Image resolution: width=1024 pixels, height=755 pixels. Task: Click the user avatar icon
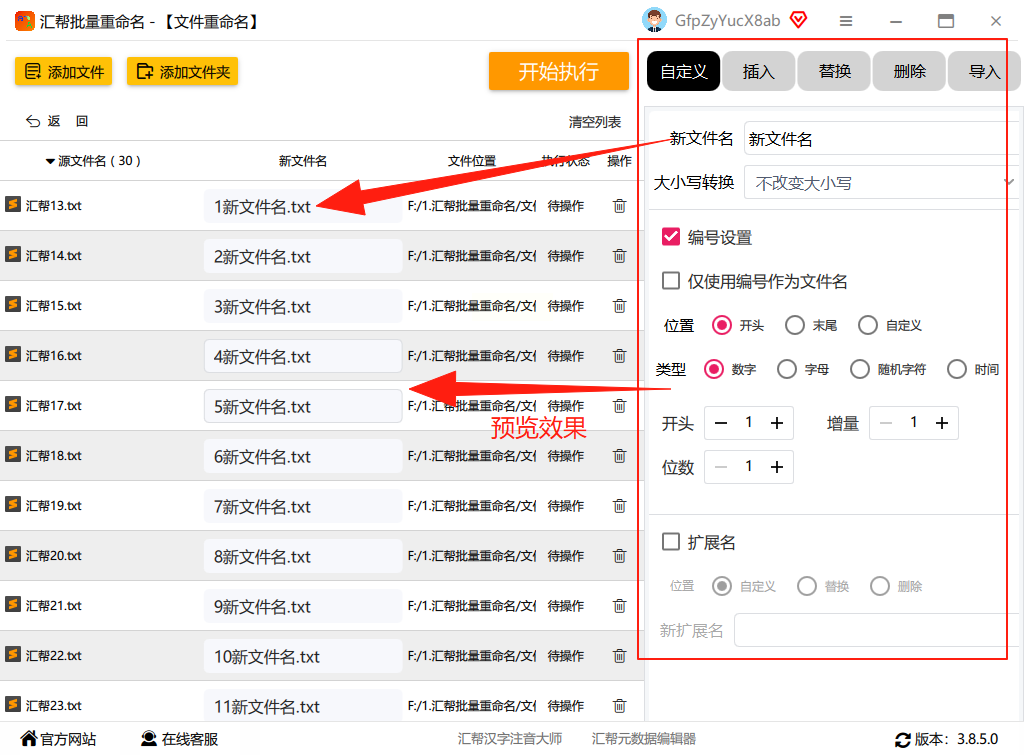(x=654, y=20)
